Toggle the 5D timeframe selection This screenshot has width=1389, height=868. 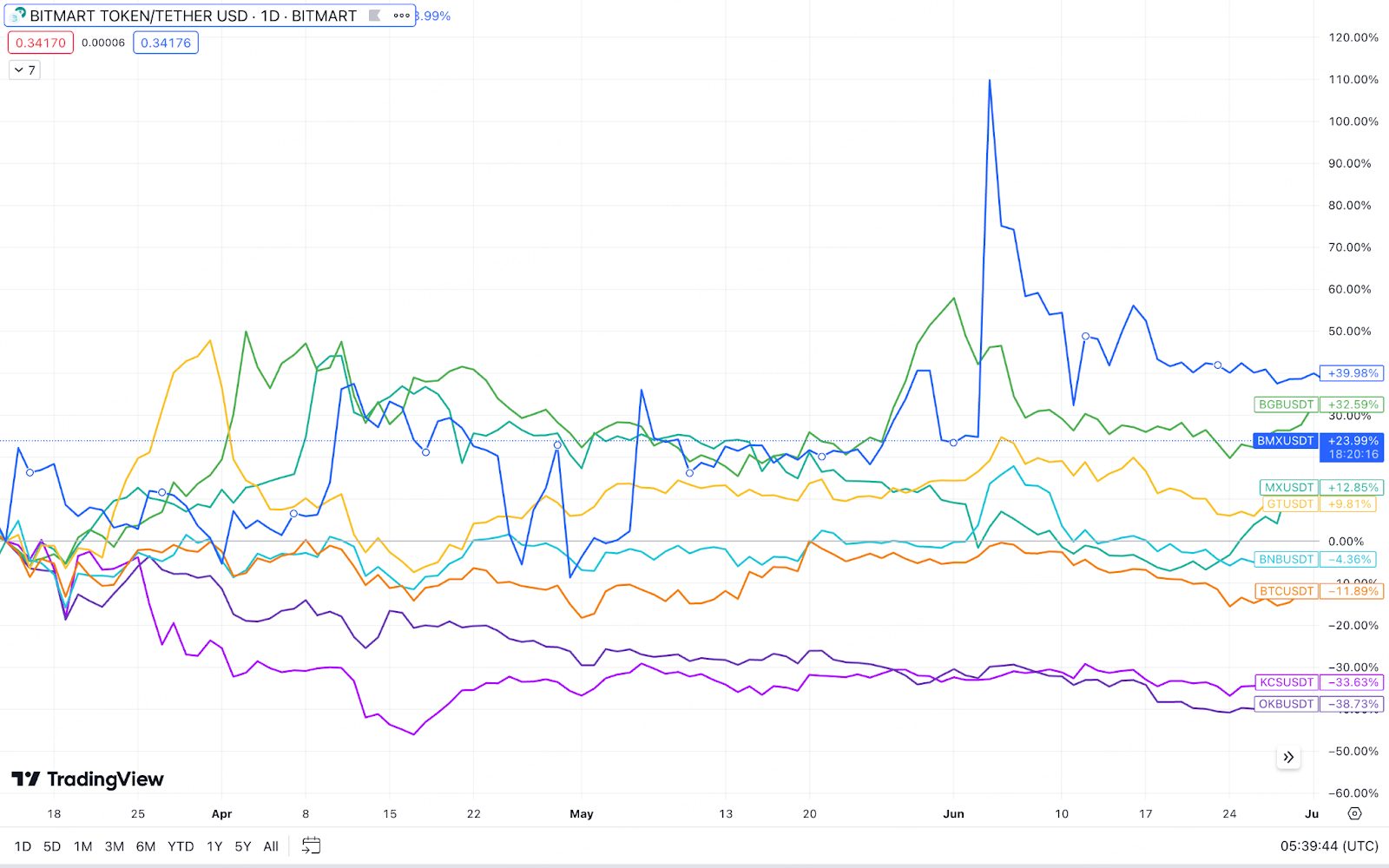click(54, 845)
